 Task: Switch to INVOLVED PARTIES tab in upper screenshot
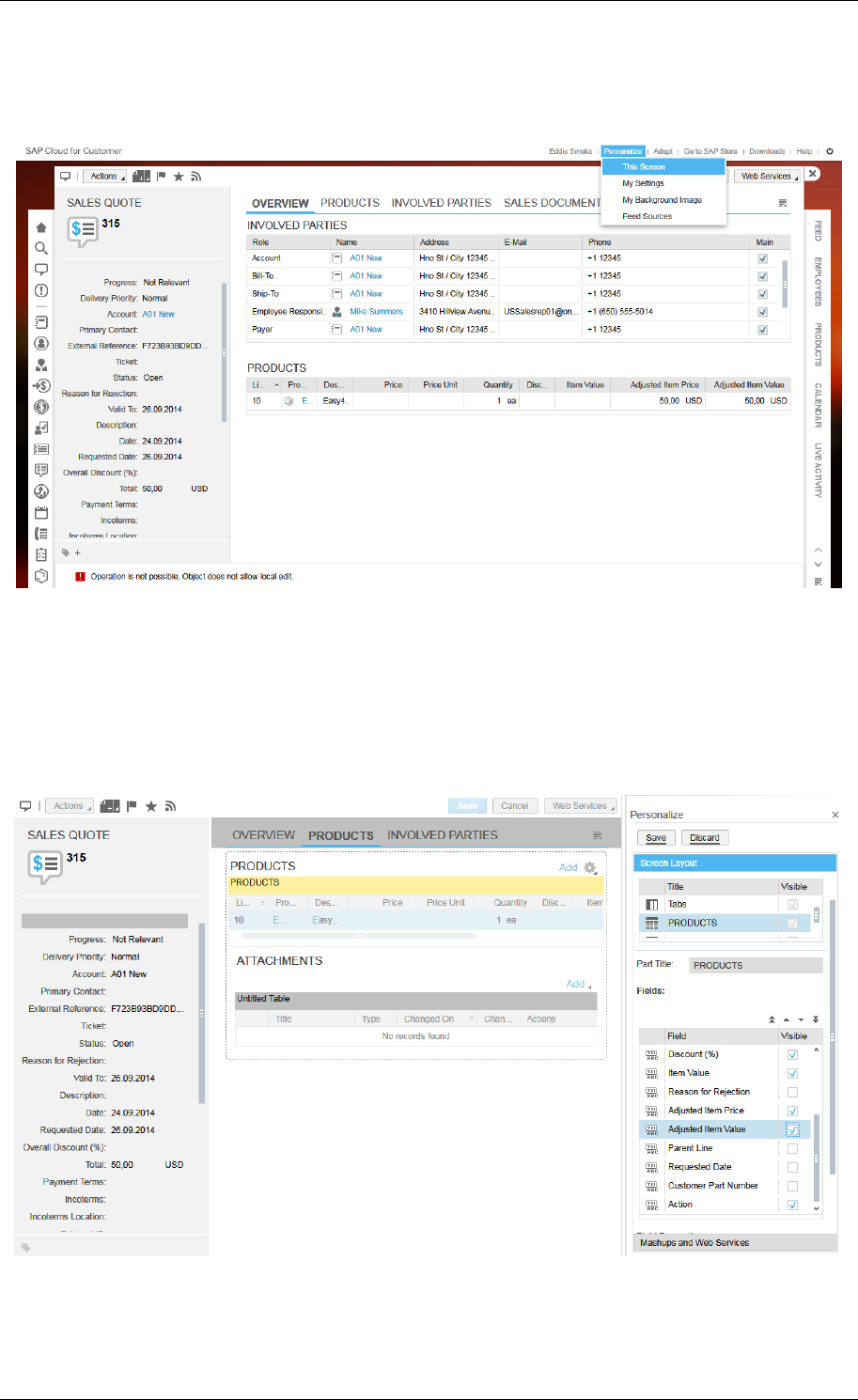click(x=441, y=203)
